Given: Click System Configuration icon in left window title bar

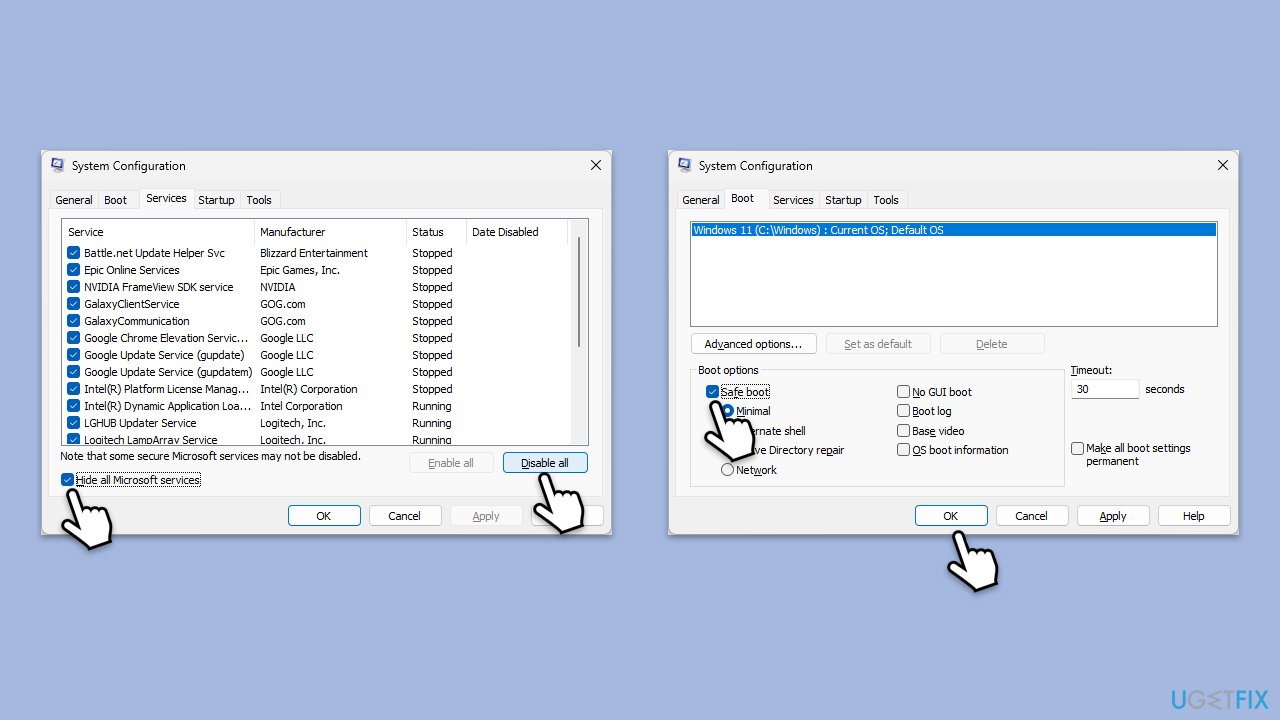Looking at the screenshot, I should click(58, 165).
